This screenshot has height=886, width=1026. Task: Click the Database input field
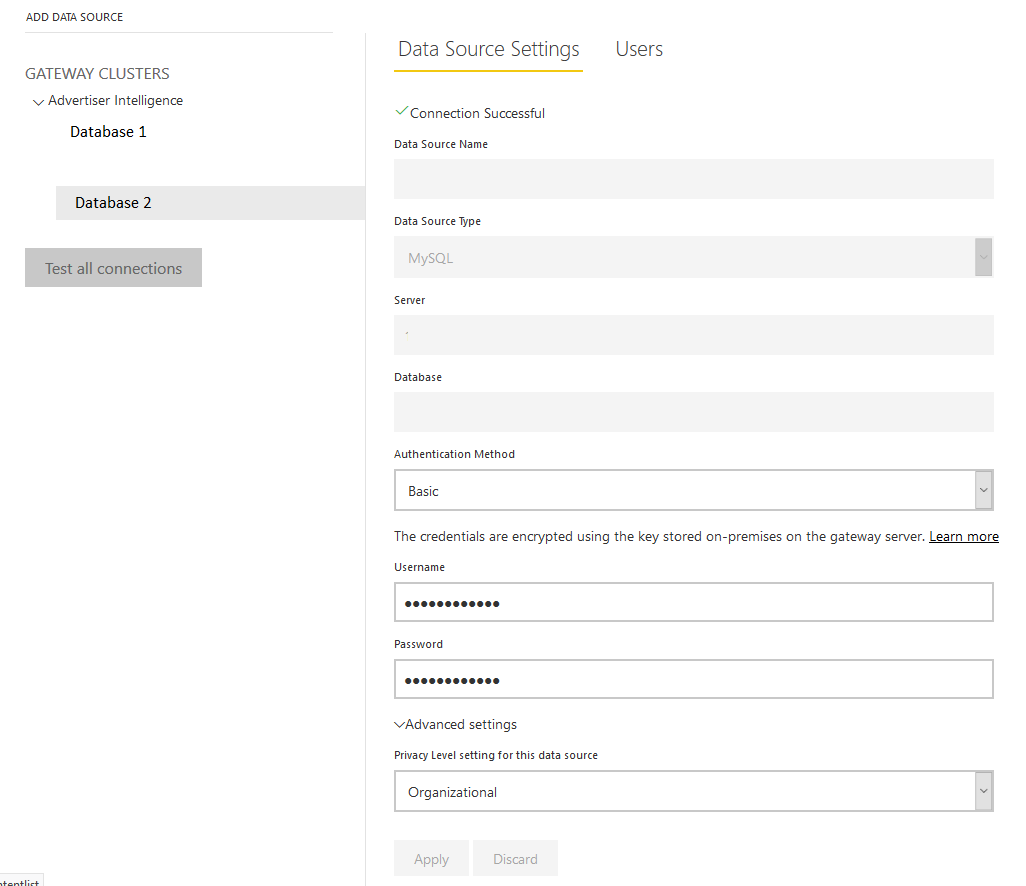pos(694,412)
